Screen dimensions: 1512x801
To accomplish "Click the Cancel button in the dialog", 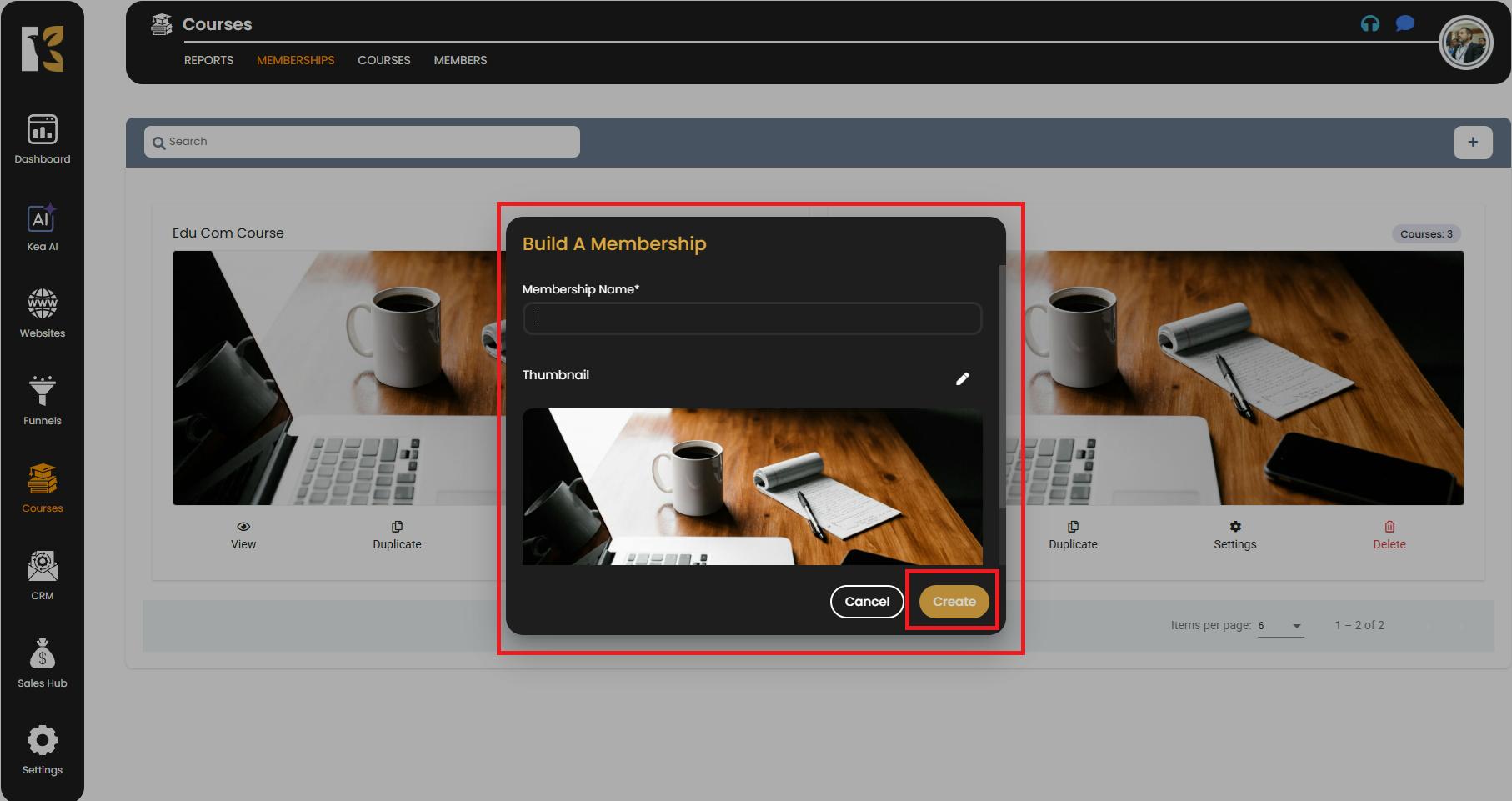I will click(867, 602).
